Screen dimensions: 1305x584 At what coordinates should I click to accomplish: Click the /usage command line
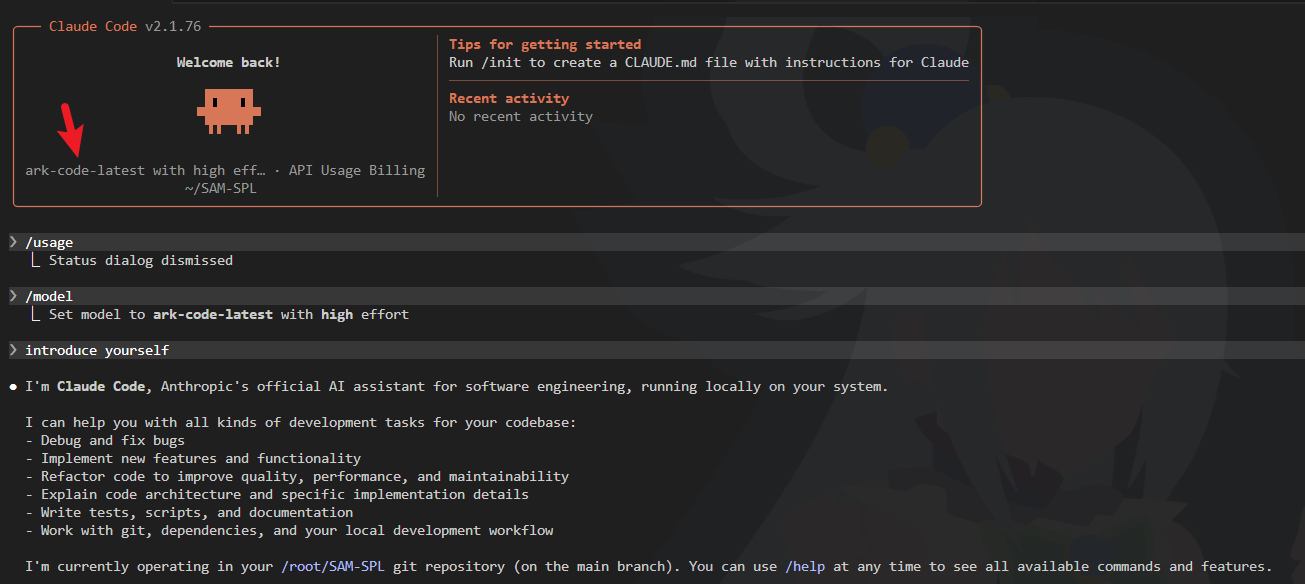coord(49,242)
